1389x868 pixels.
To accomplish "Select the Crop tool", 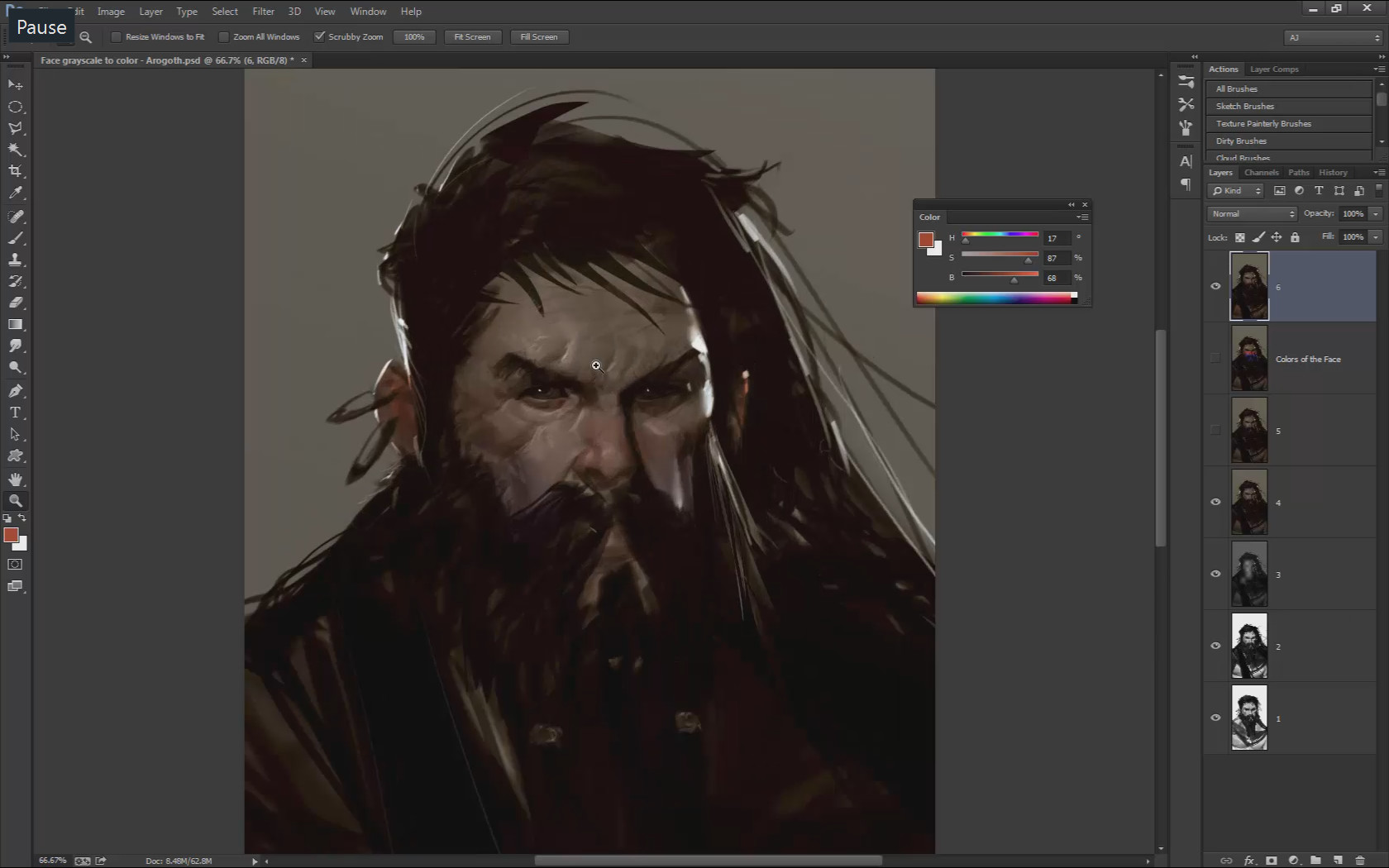I will 15,171.
